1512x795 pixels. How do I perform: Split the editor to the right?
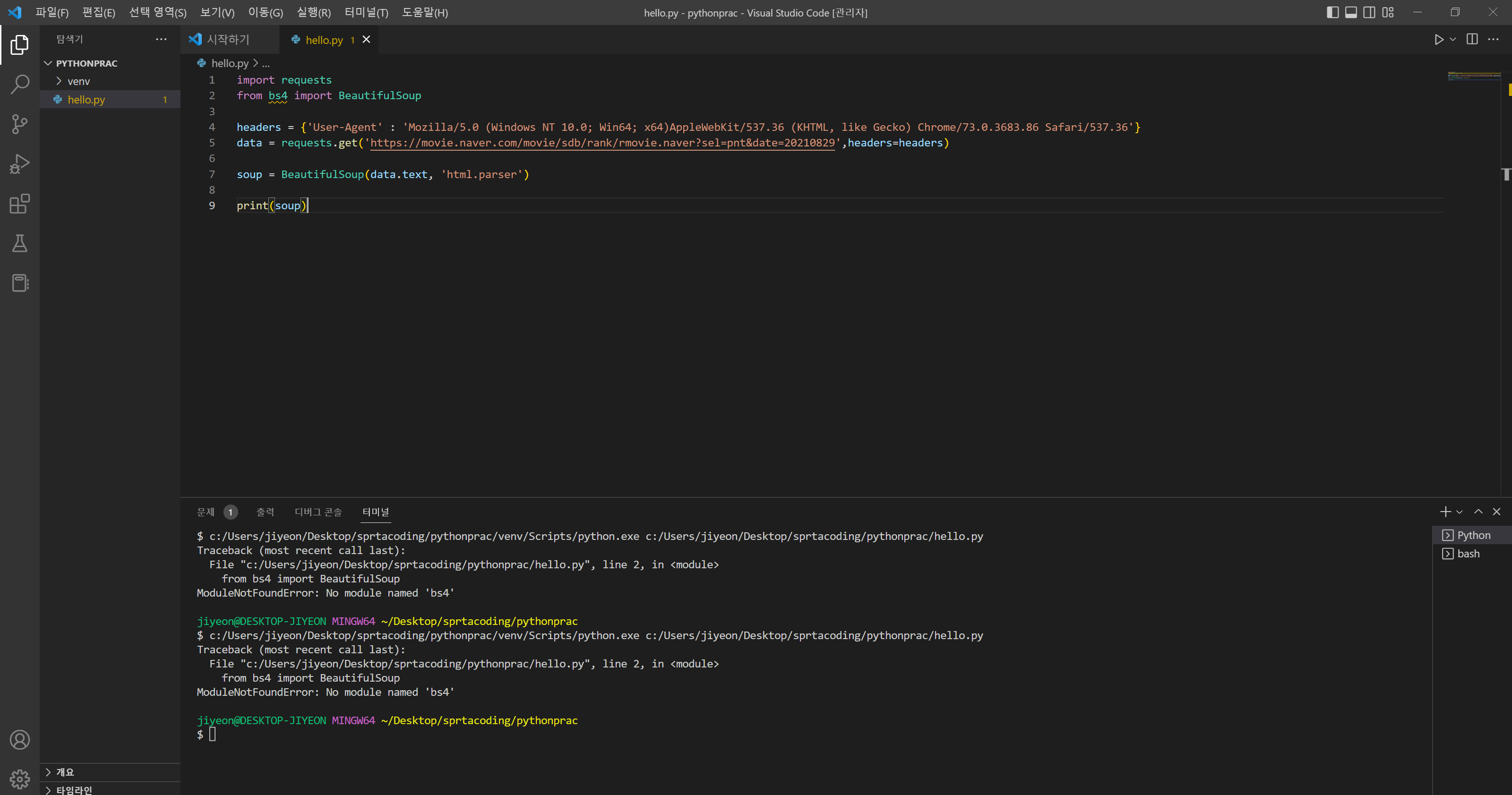(x=1472, y=39)
